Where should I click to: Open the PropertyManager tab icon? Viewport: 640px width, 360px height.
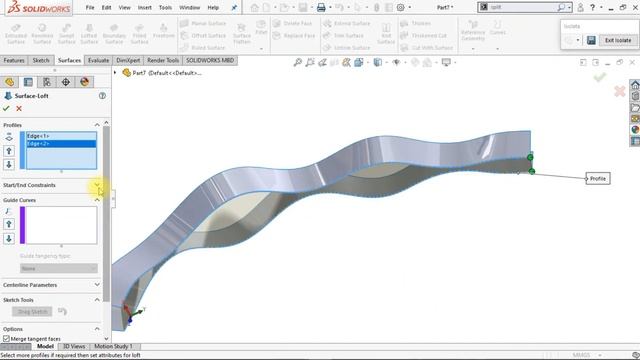point(28,82)
